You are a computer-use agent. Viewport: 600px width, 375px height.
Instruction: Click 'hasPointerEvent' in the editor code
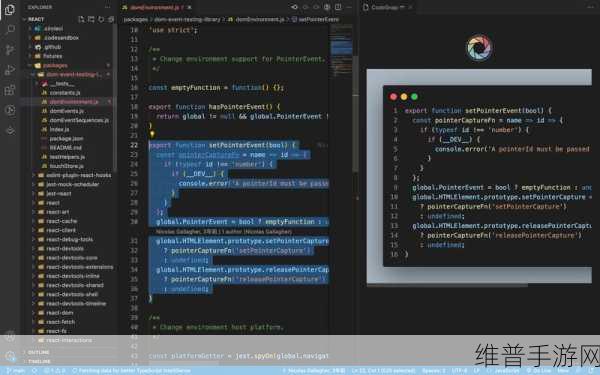(x=236, y=107)
